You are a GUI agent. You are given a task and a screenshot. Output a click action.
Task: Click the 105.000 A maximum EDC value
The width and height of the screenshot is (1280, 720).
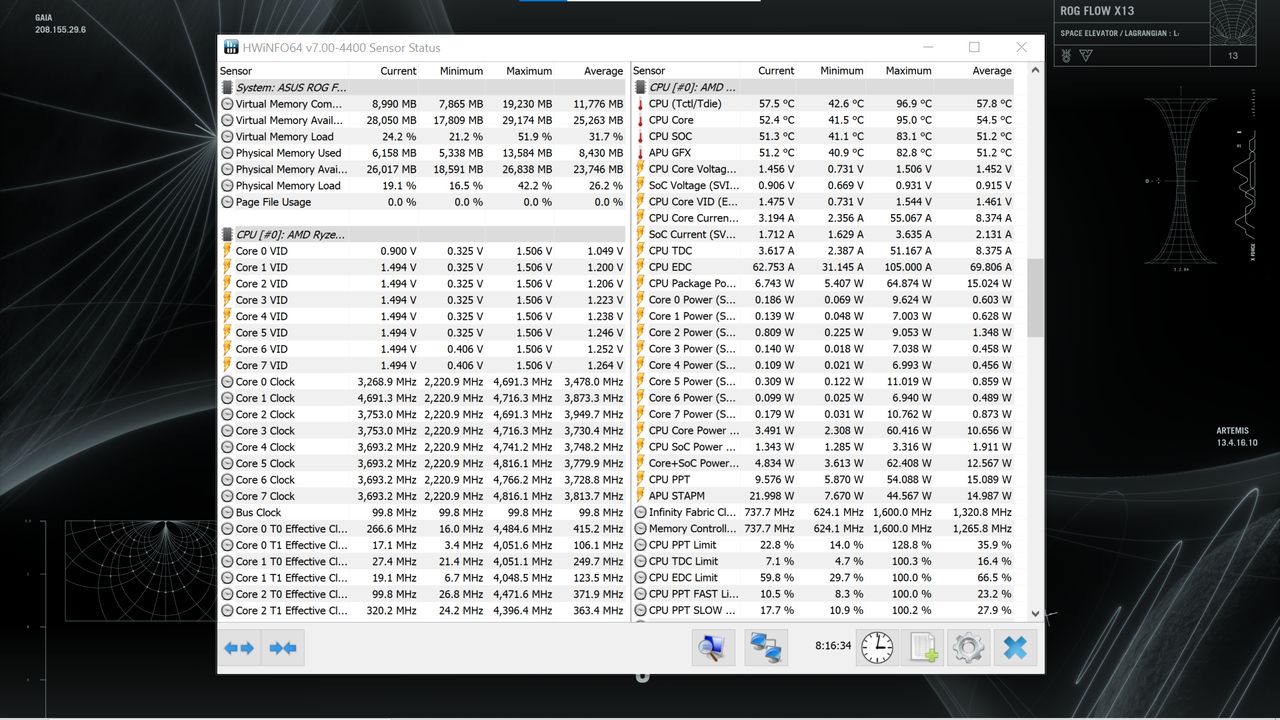(x=908, y=267)
